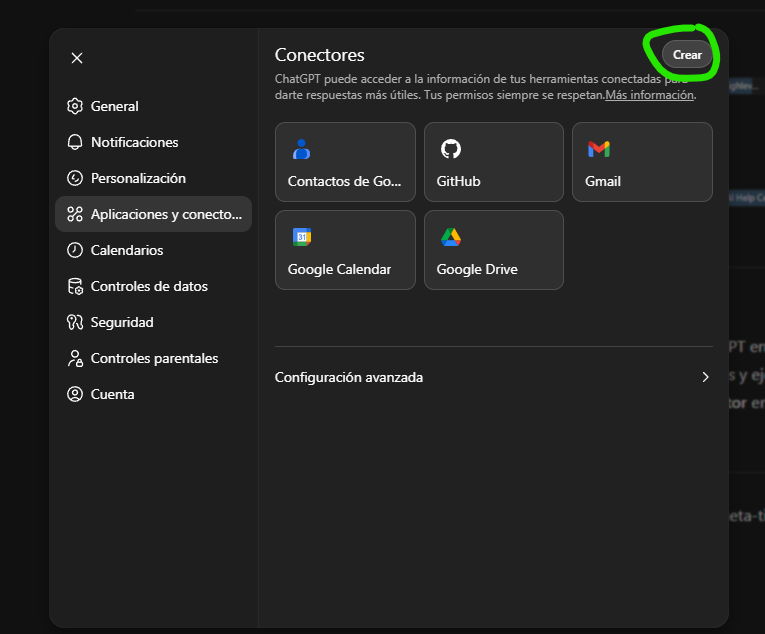Click the Google Calendar logo icon
Viewport: 765px width, 634px height.
(302, 237)
